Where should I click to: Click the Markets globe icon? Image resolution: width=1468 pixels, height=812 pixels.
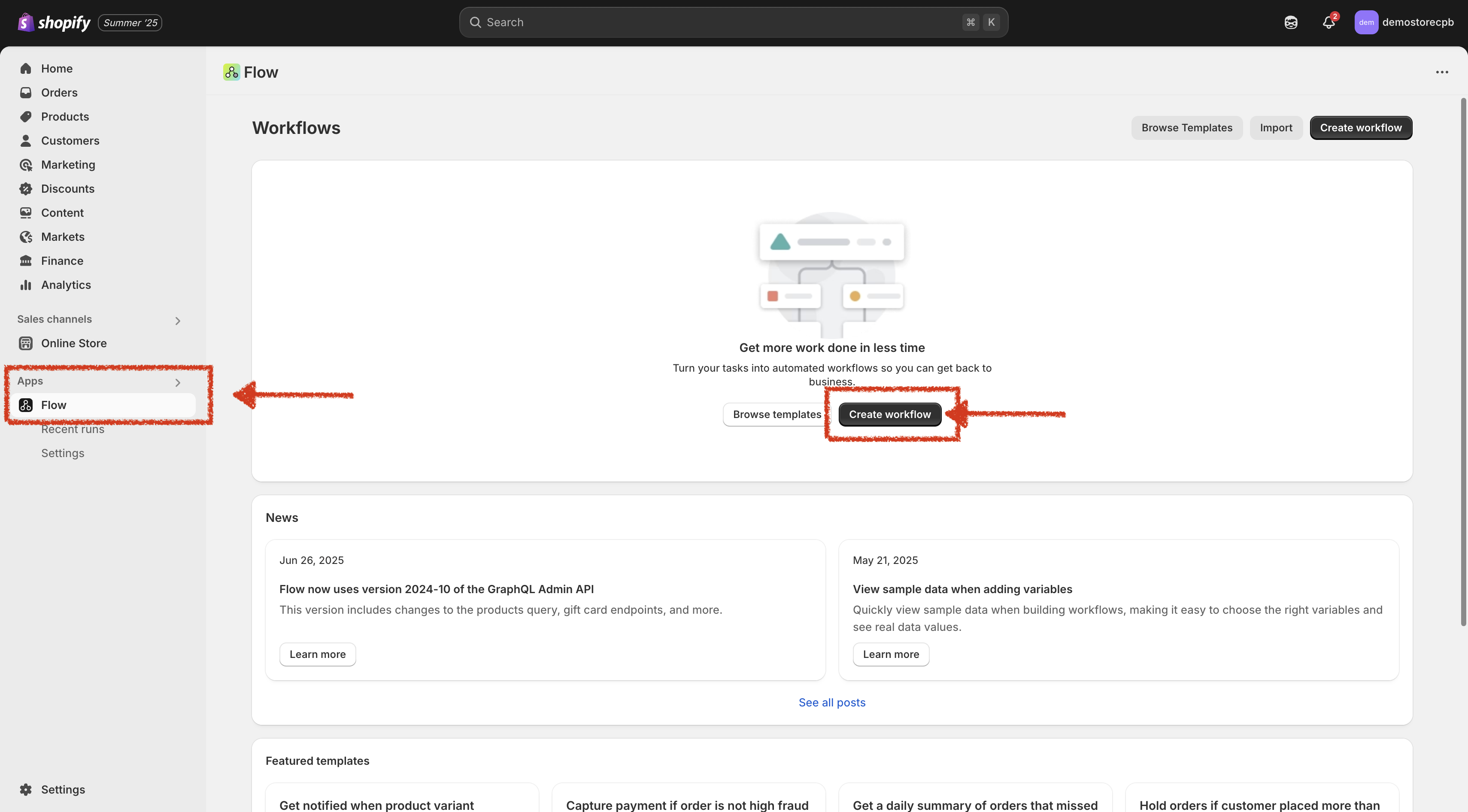(26, 236)
